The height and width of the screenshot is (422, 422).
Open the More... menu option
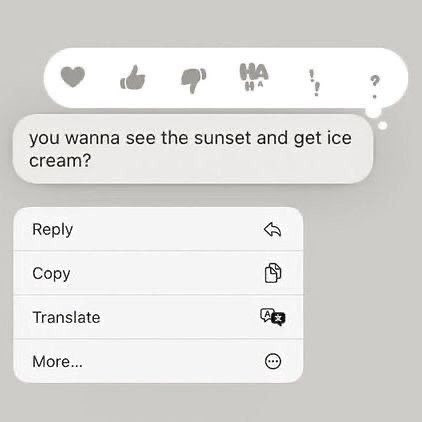point(158,361)
